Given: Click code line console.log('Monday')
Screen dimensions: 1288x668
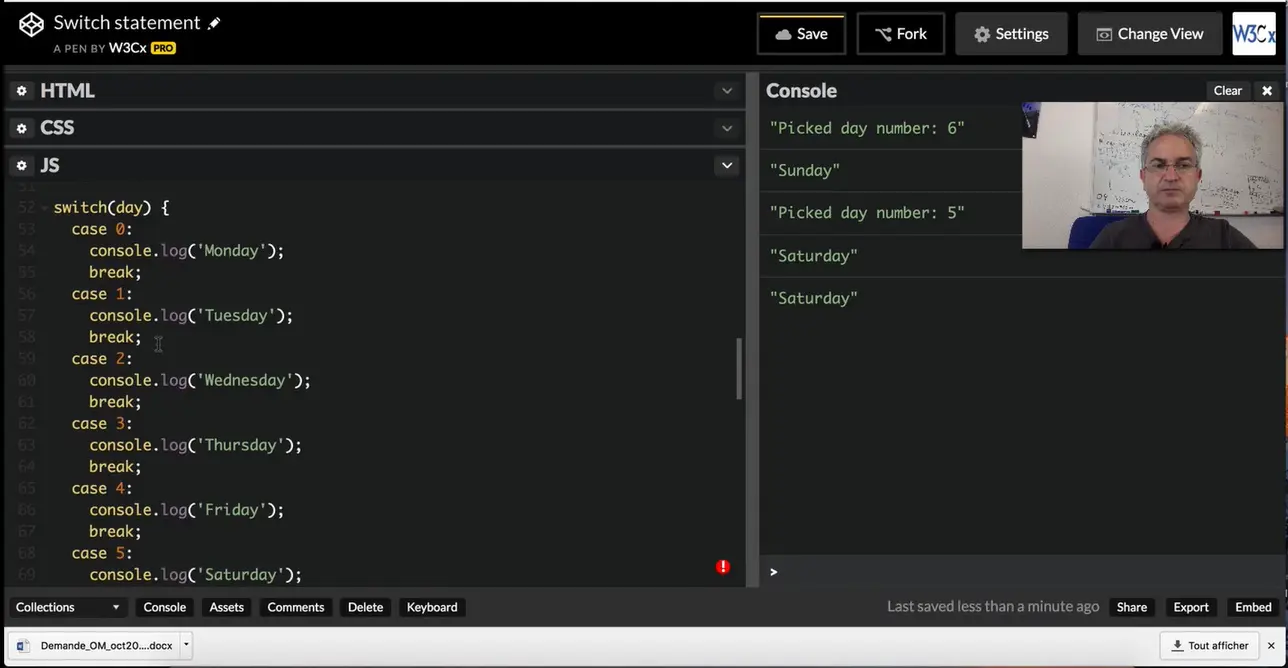Looking at the screenshot, I should (x=187, y=251).
